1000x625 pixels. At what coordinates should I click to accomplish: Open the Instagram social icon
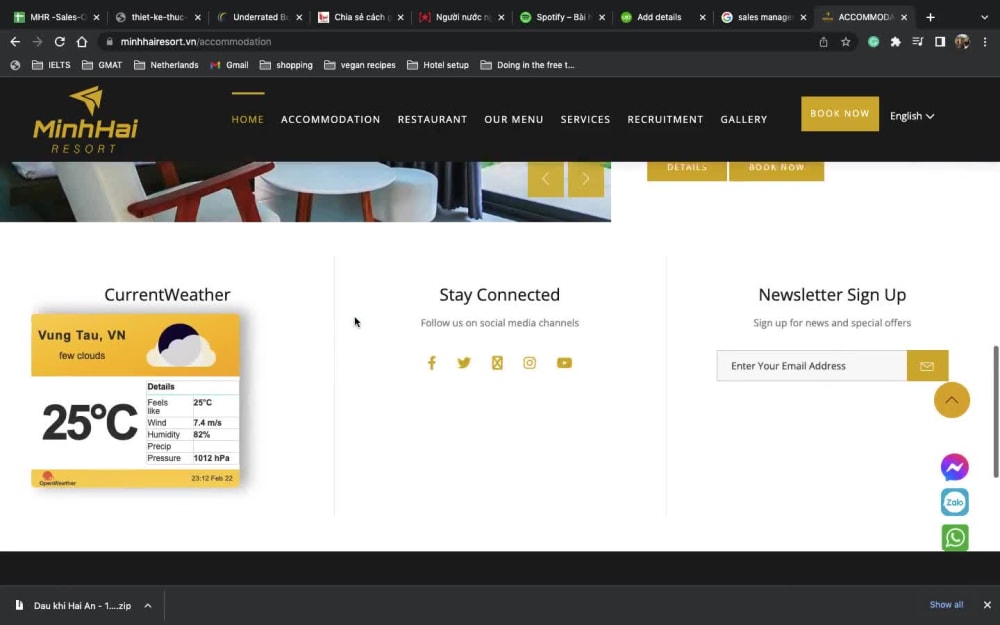point(529,363)
